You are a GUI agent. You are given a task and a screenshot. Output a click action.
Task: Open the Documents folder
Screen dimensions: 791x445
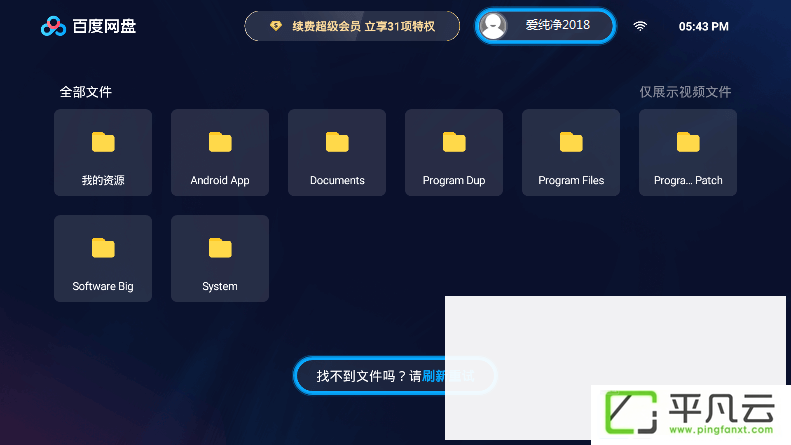[337, 152]
